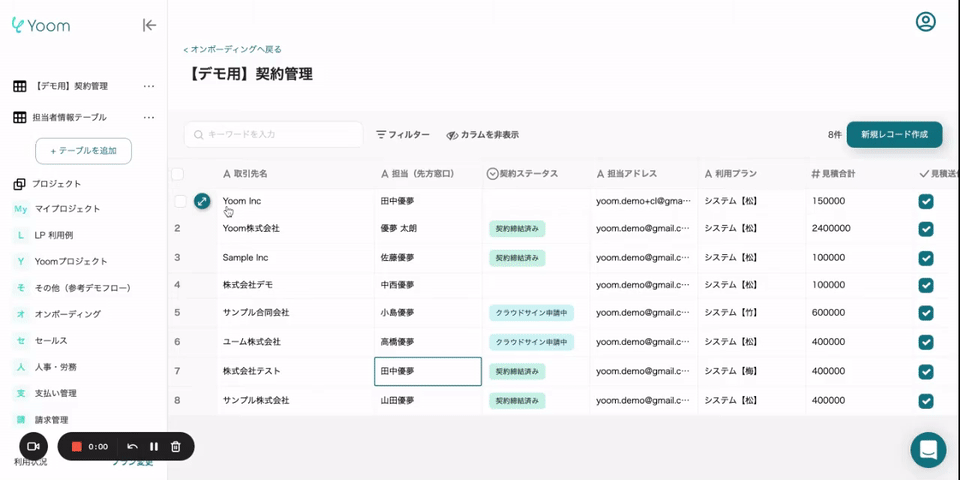Open options menu for 【デモ用】契約管理 table
The width and height of the screenshot is (960, 480).
(x=149, y=86)
